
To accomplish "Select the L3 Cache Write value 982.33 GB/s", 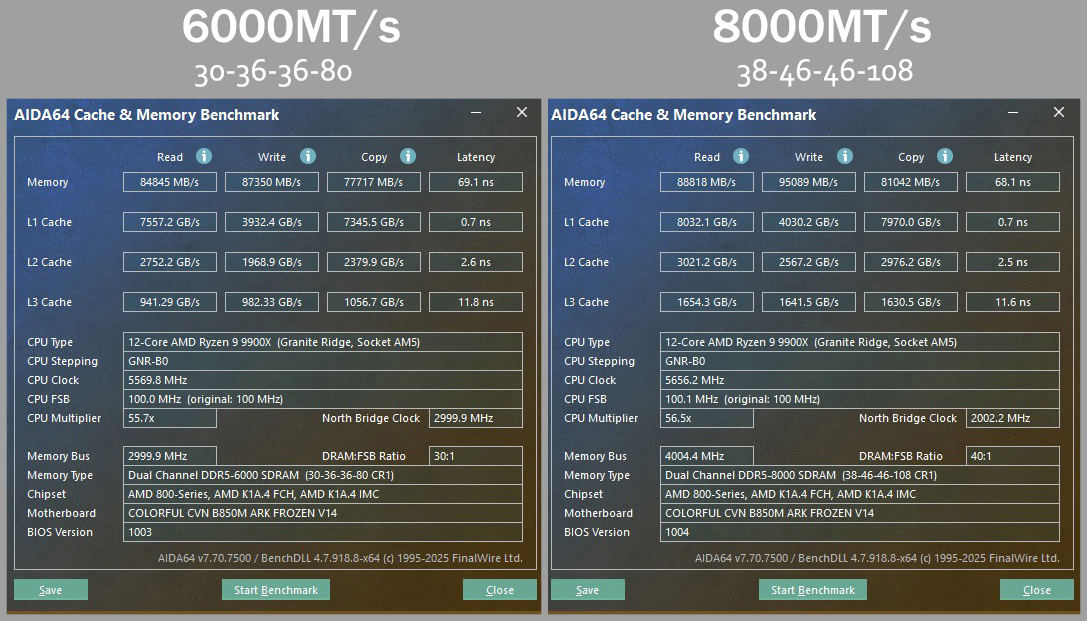I will click(272, 302).
